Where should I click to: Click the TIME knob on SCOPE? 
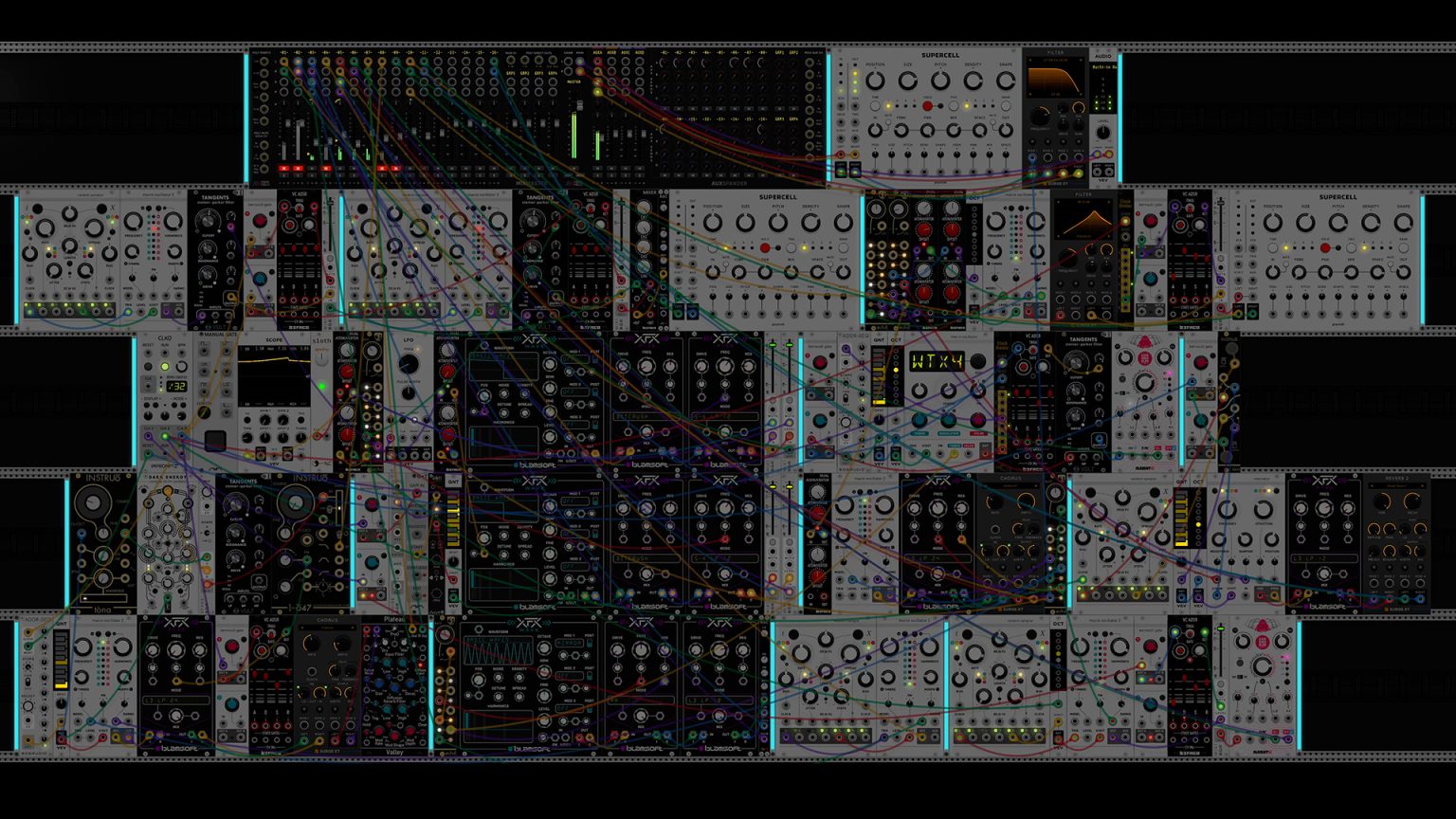click(247, 438)
